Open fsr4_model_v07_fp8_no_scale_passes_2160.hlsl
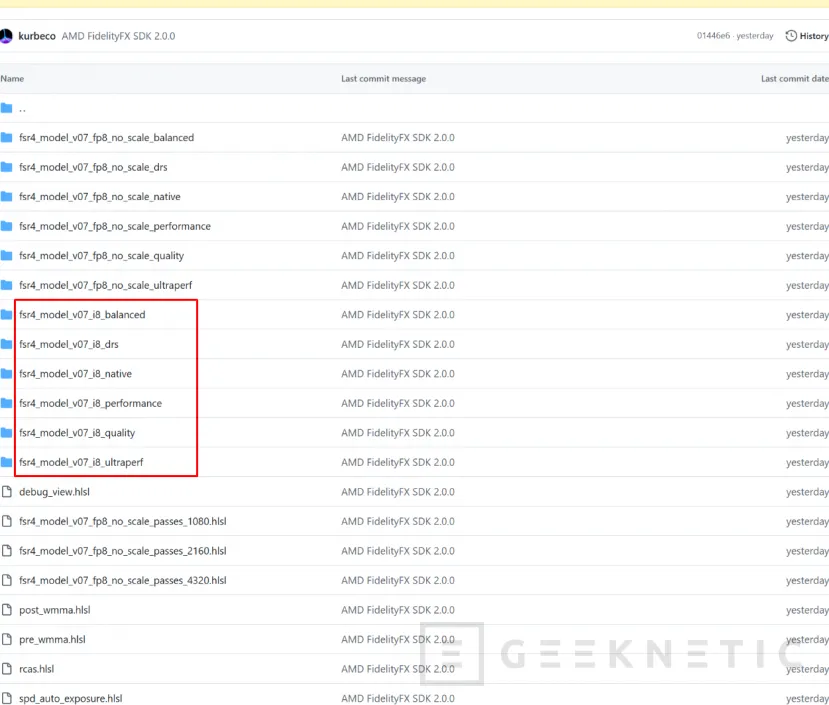Viewport: 829px width, 705px height. pos(122,551)
